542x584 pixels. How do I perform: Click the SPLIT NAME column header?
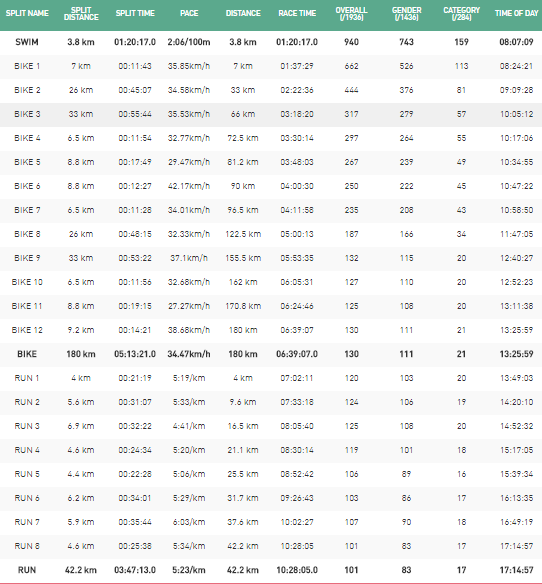[x=27, y=13]
